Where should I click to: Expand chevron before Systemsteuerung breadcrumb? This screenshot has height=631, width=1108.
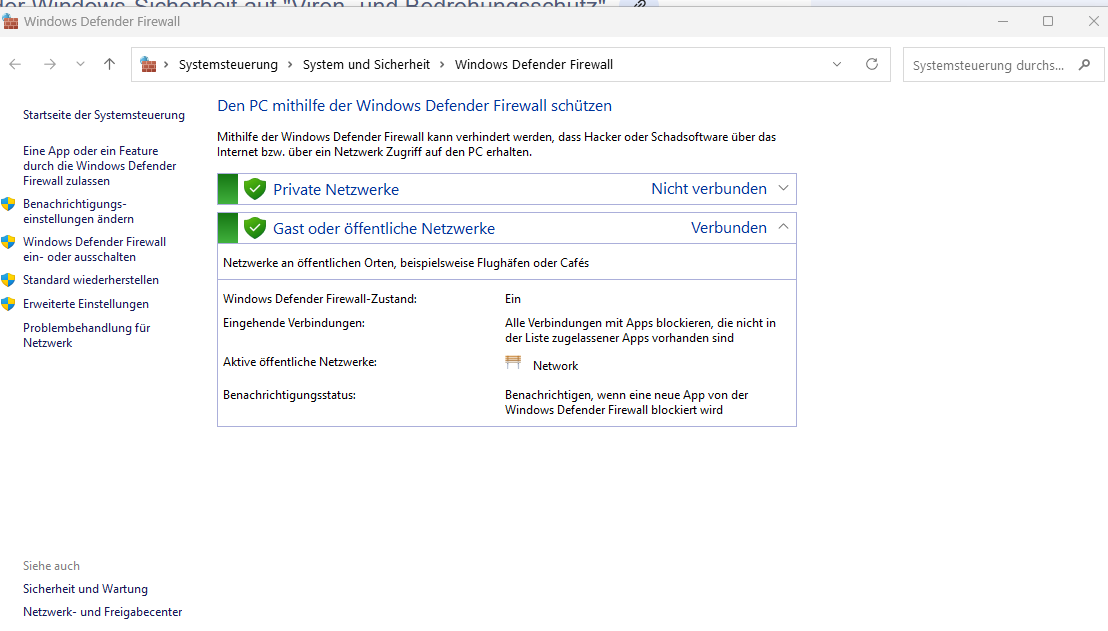click(166, 64)
